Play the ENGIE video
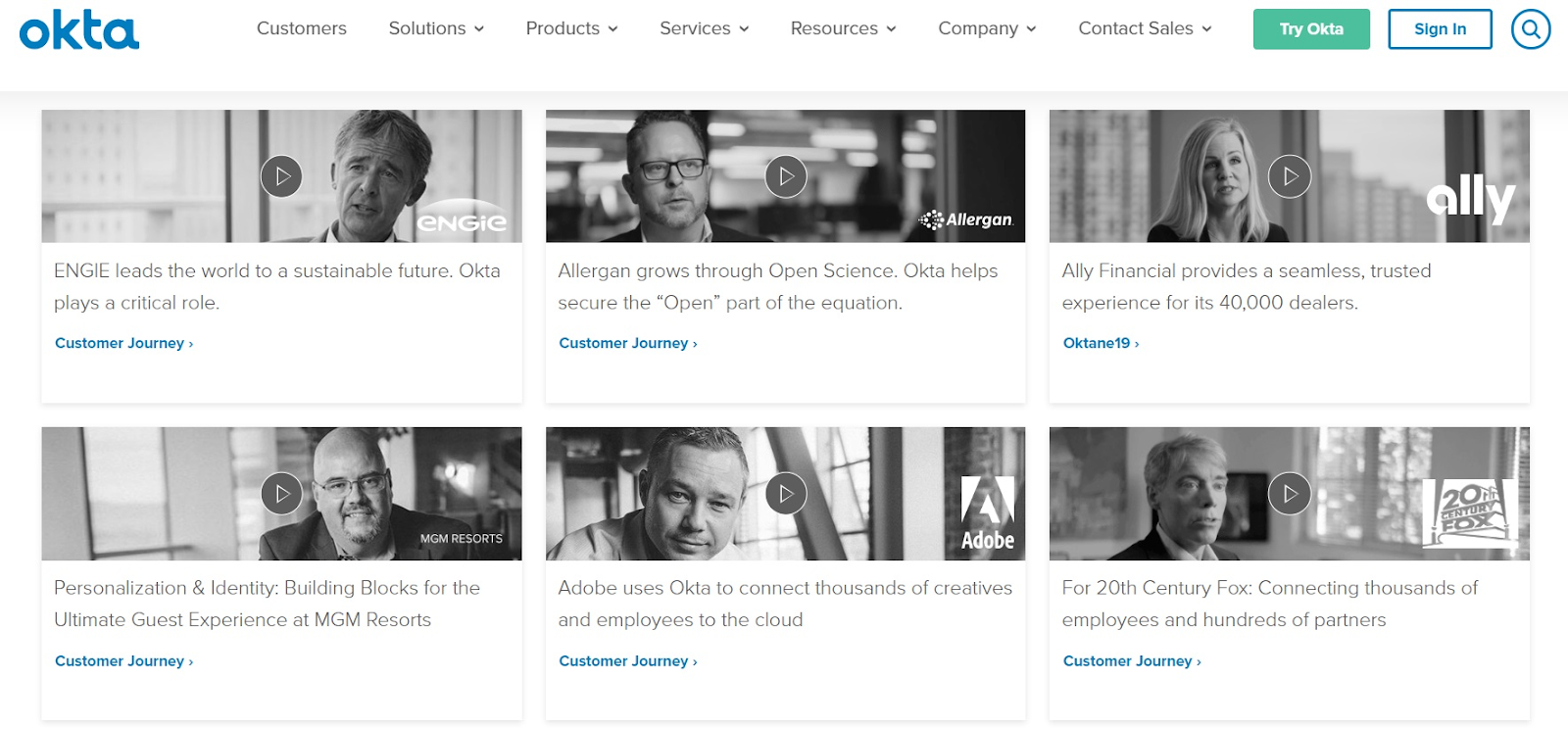Image resolution: width=1568 pixels, height=729 pixels. point(281,176)
